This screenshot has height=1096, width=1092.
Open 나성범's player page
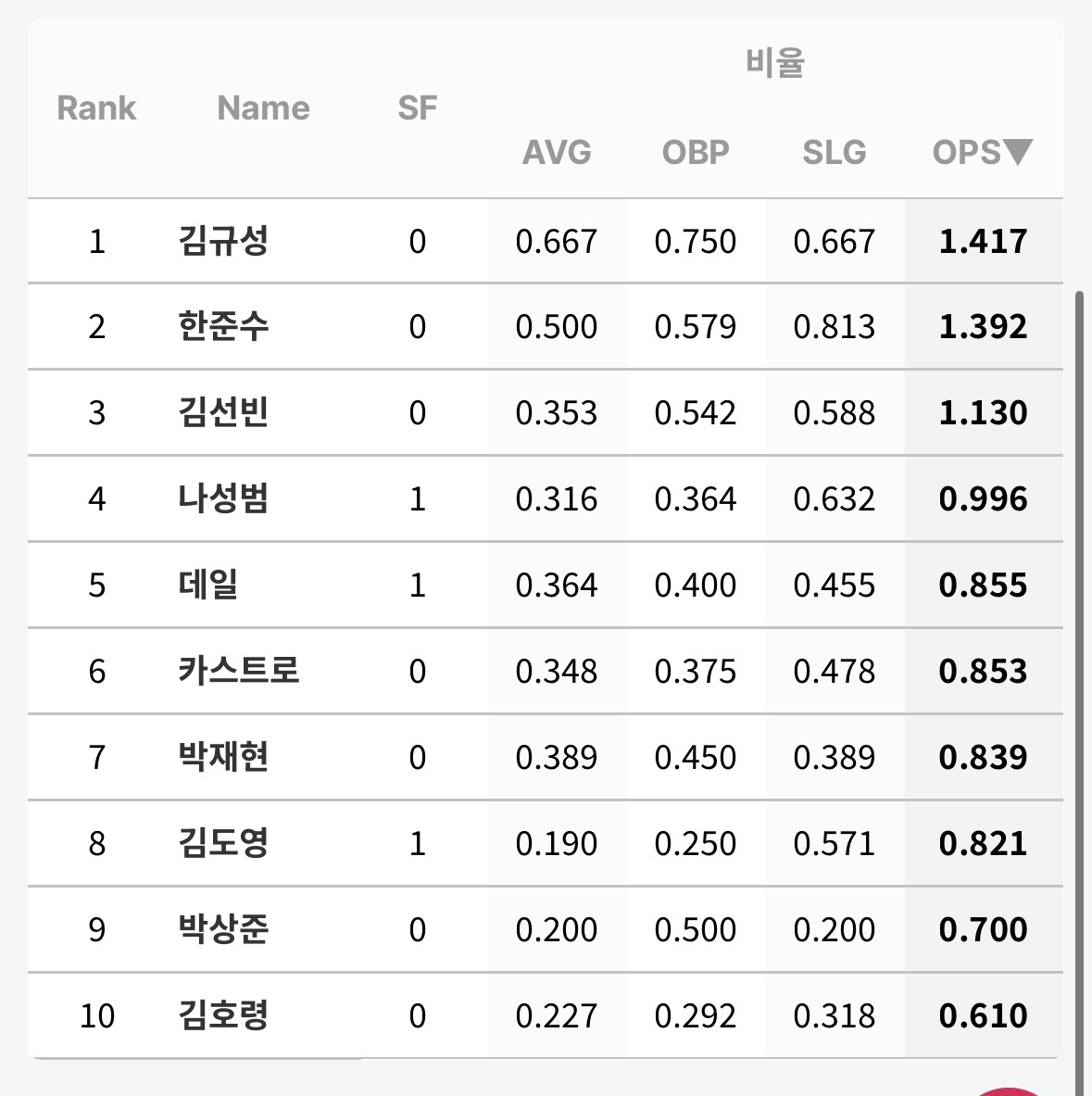pyautogui.click(x=223, y=499)
